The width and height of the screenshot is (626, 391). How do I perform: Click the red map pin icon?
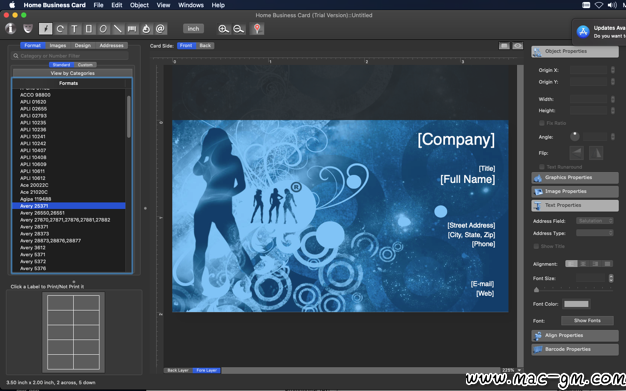[x=257, y=29]
